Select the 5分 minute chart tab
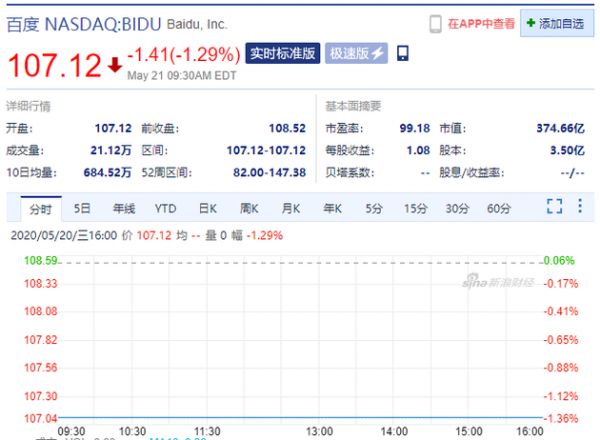600x440 pixels. click(x=373, y=208)
